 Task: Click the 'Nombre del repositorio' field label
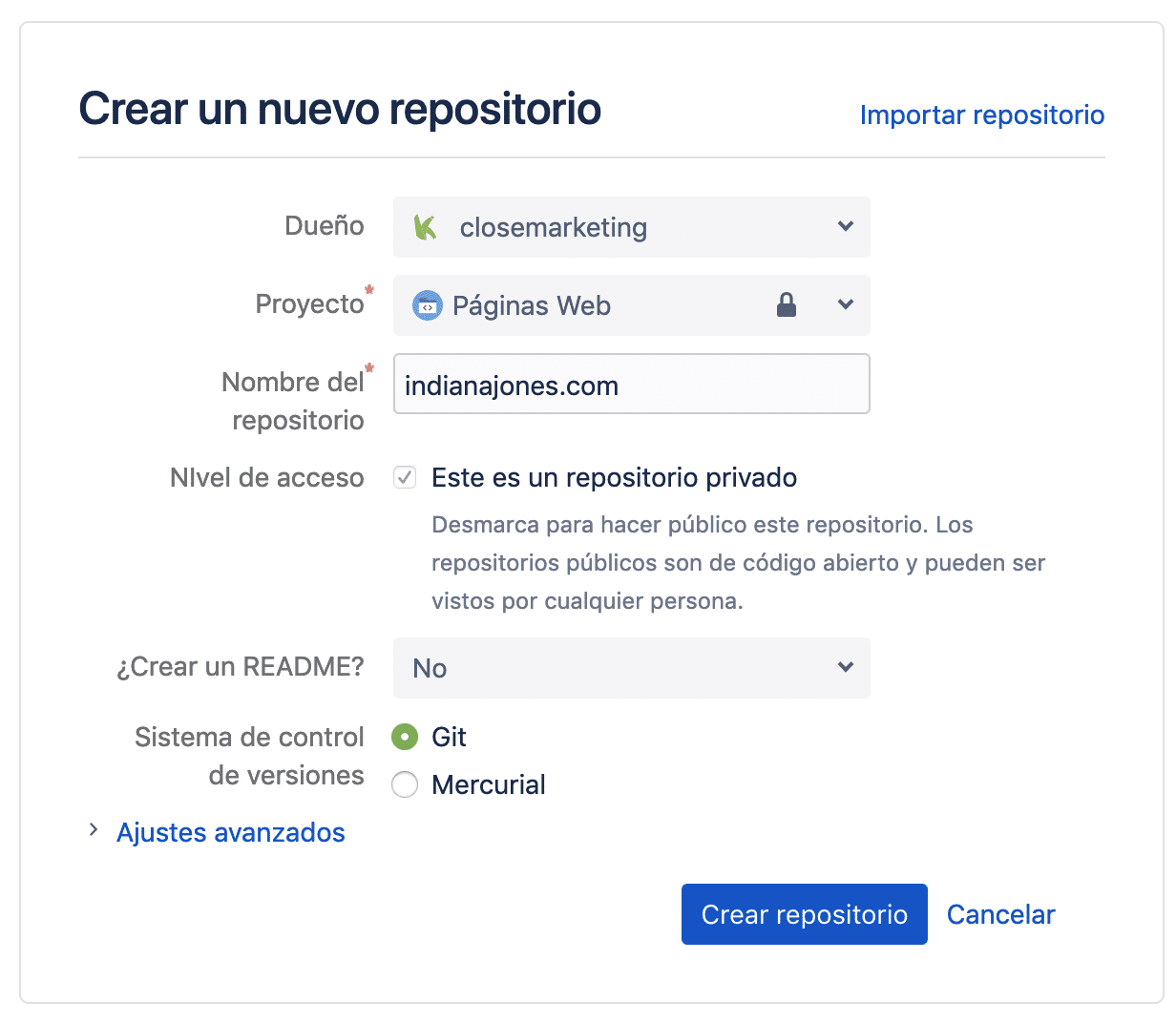[x=293, y=401]
